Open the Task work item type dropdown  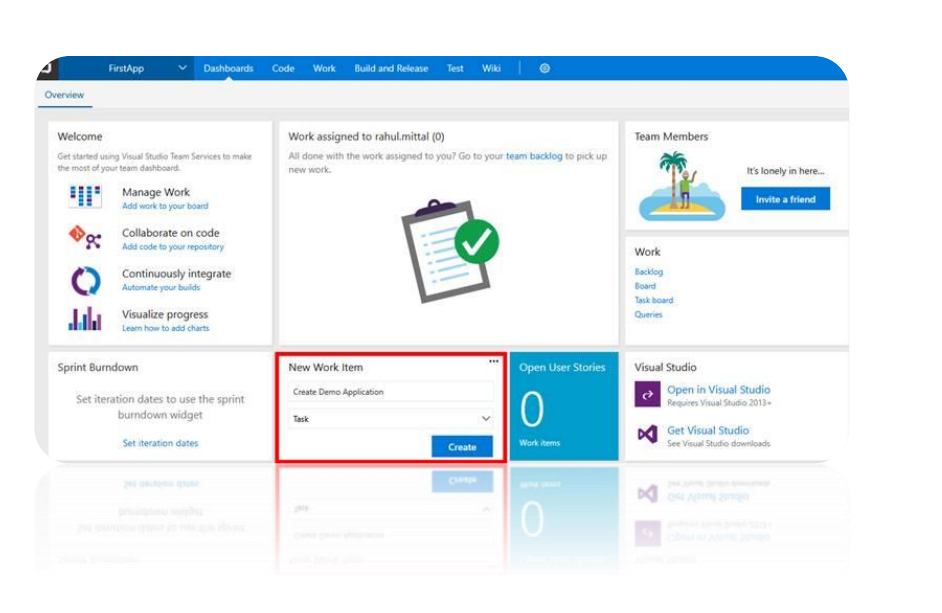click(x=391, y=419)
